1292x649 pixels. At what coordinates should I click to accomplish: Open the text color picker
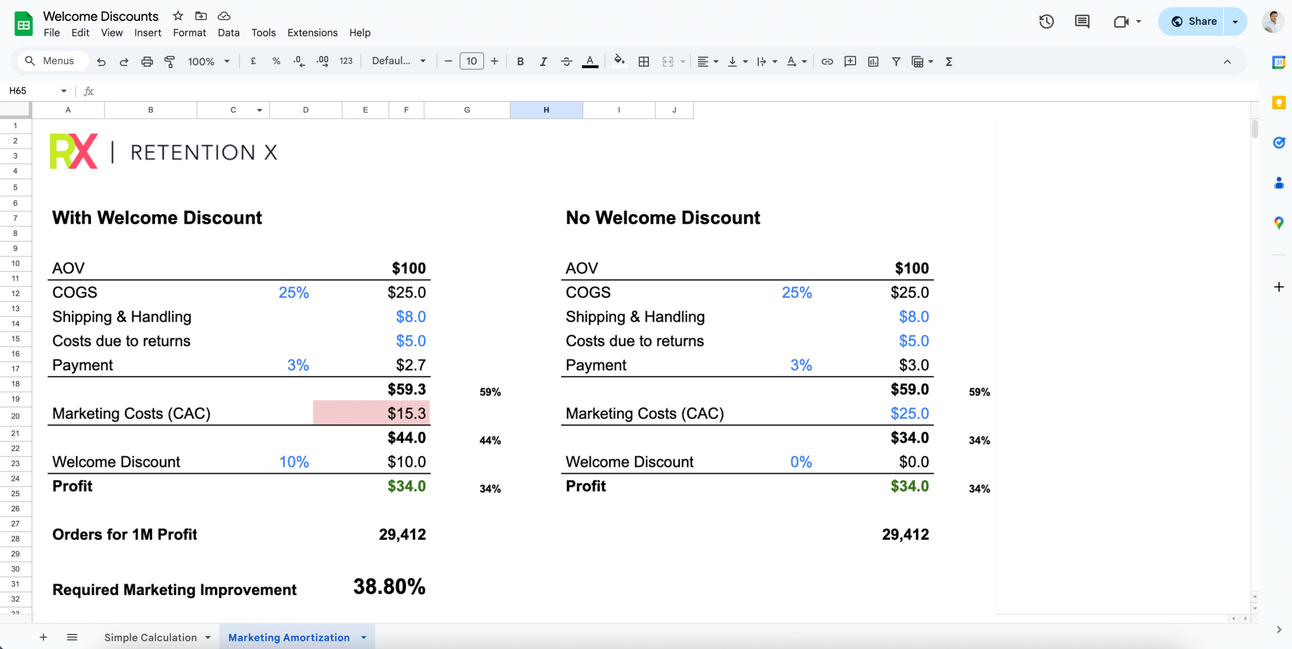pyautogui.click(x=590, y=61)
